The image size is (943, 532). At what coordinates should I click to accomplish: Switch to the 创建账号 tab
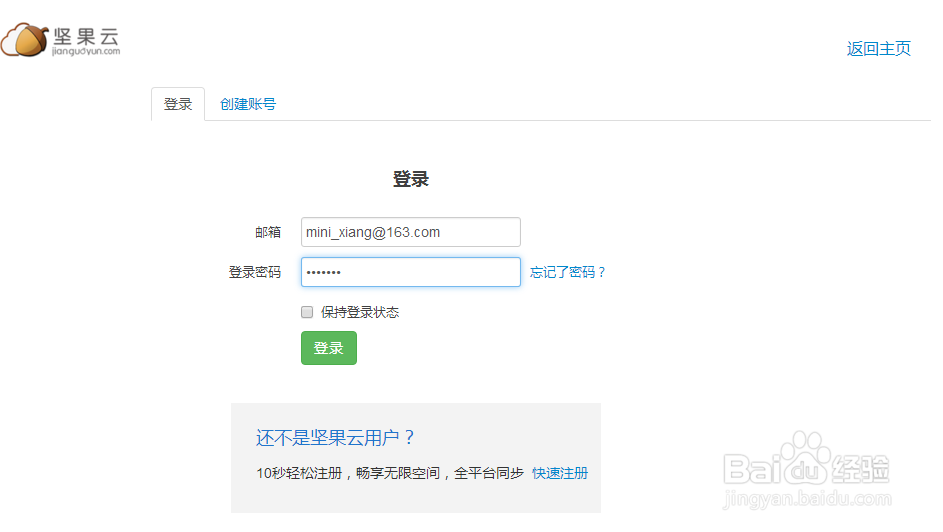[248, 104]
